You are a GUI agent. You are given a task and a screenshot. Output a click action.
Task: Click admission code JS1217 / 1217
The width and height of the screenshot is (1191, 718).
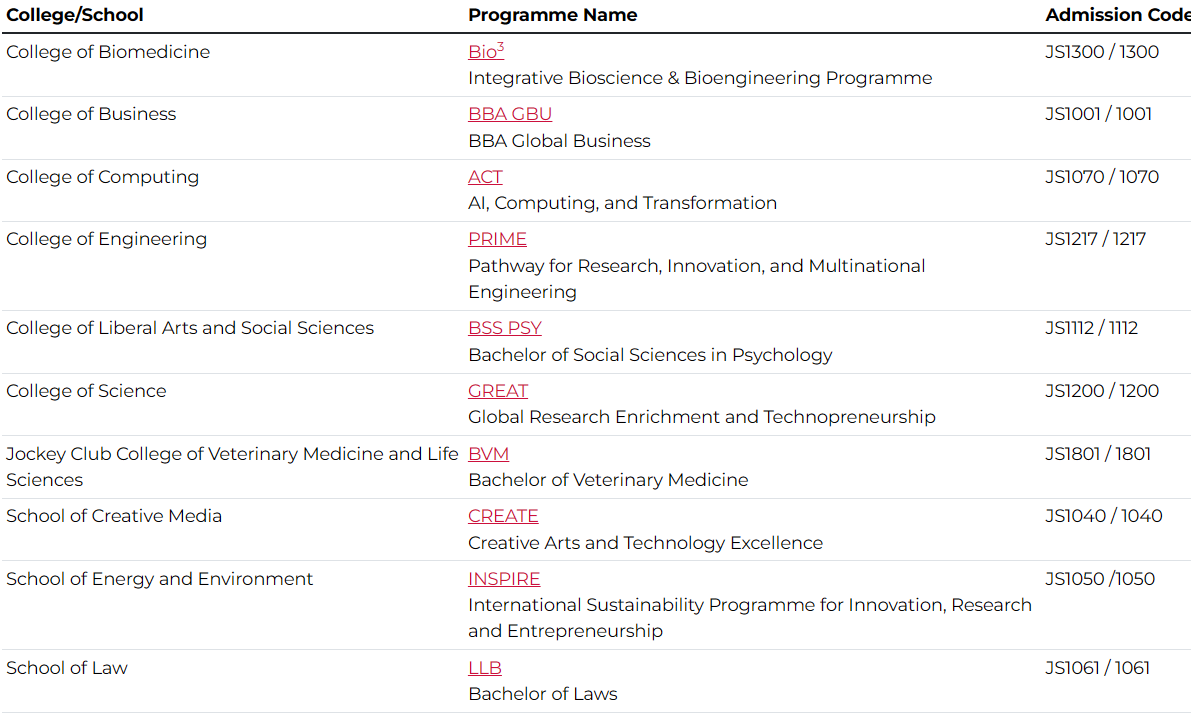click(x=1096, y=239)
